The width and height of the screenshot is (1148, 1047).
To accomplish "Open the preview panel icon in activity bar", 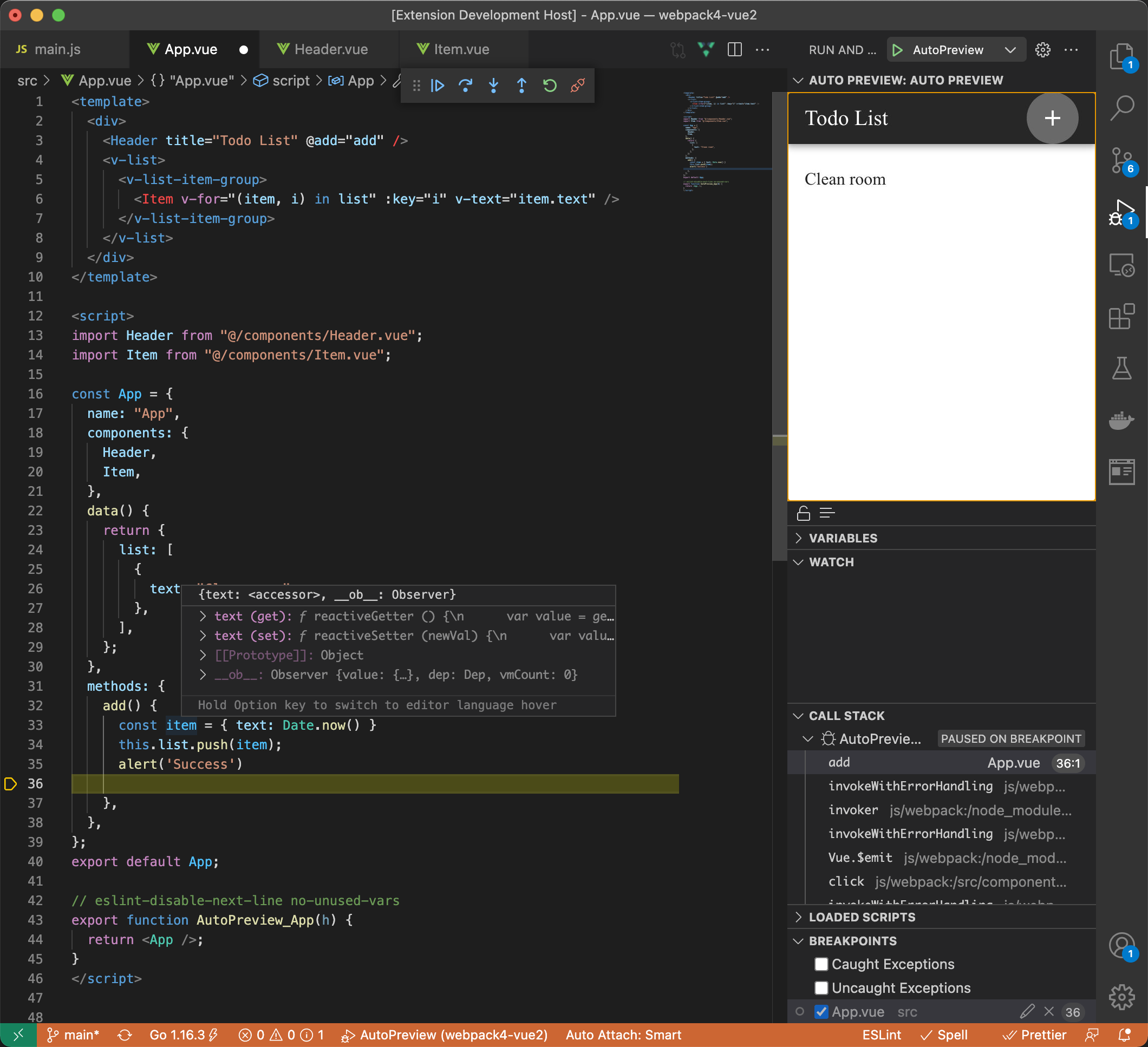I will coord(1122,472).
